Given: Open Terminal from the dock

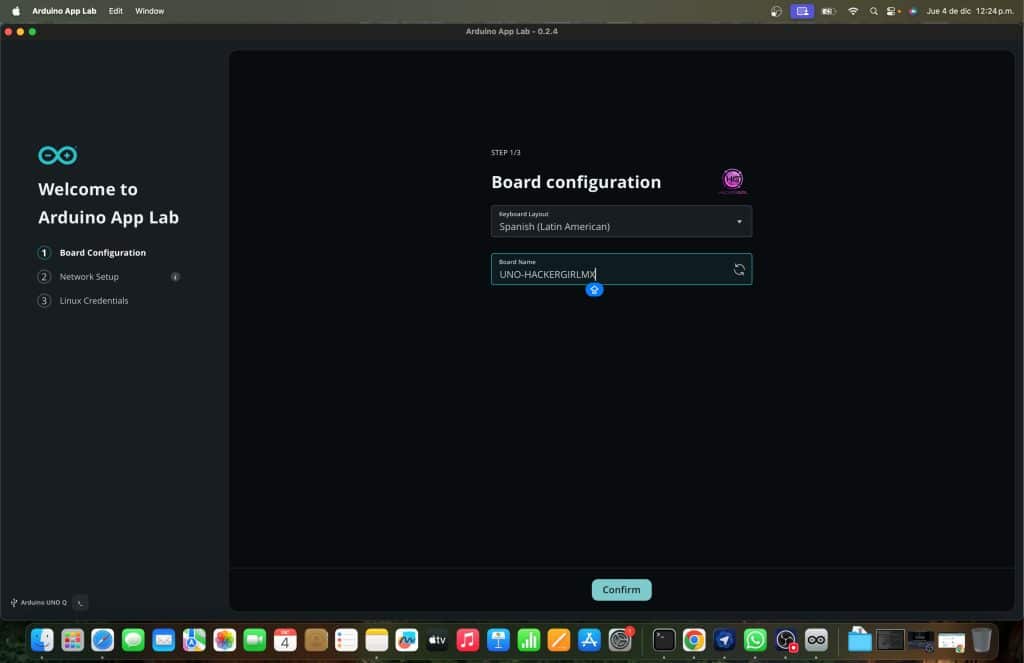Looking at the screenshot, I should [x=664, y=640].
